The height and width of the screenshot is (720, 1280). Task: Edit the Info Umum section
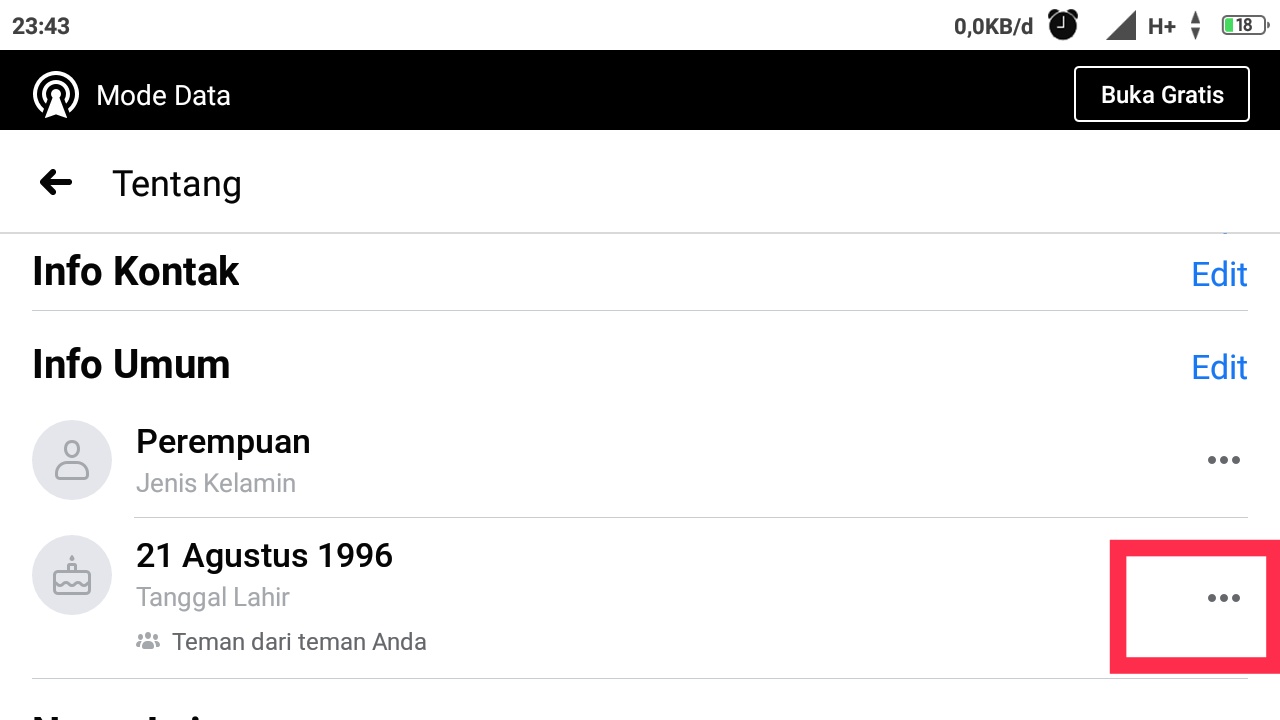tap(1219, 367)
